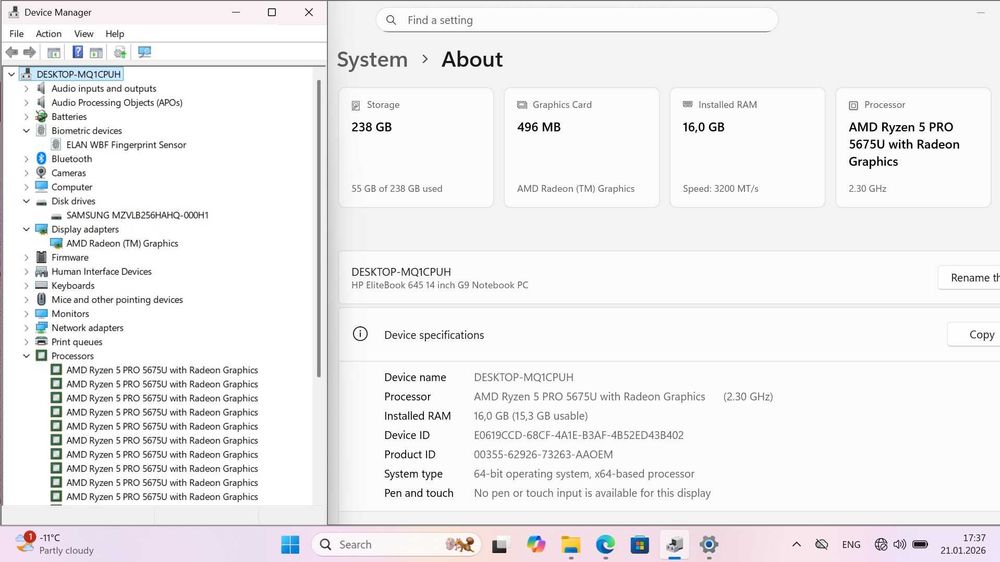Click the taskbar Search box

point(396,544)
